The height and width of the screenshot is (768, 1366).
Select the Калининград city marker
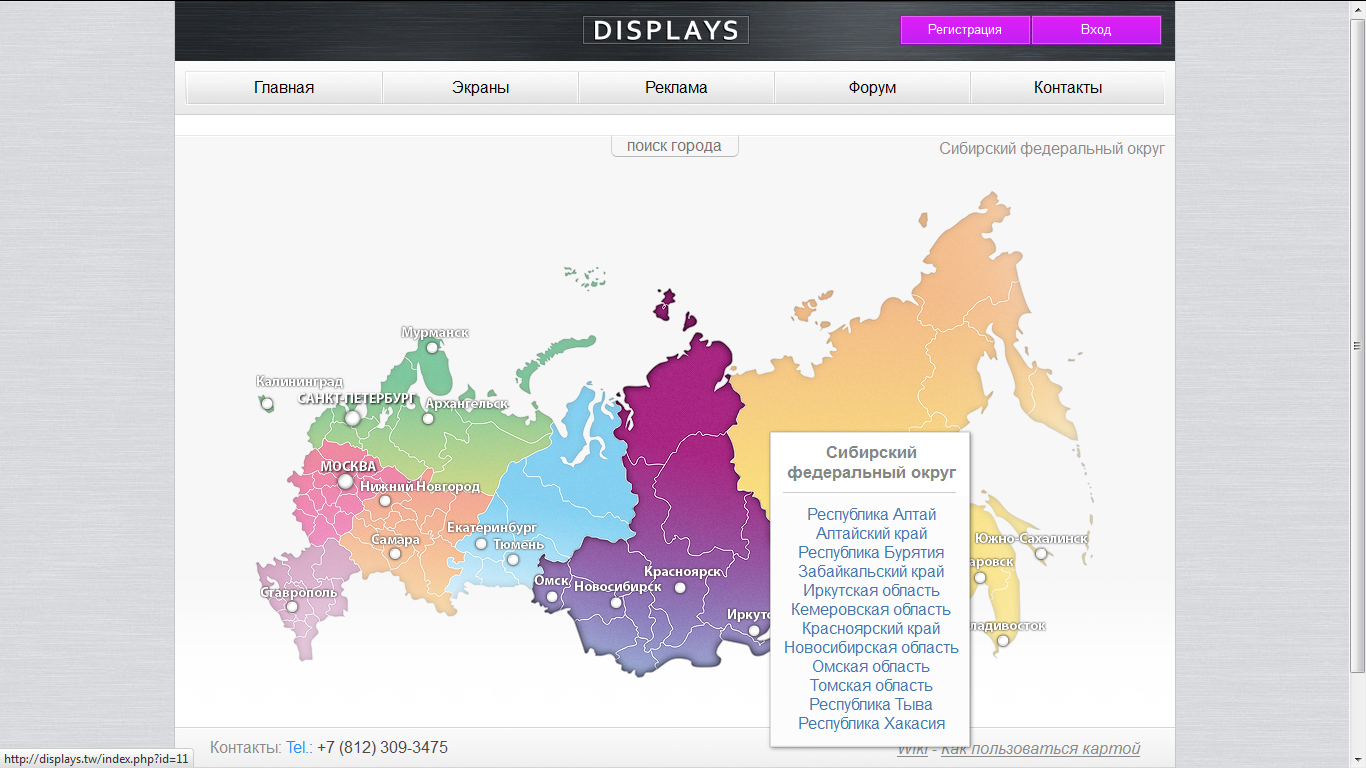coord(267,404)
